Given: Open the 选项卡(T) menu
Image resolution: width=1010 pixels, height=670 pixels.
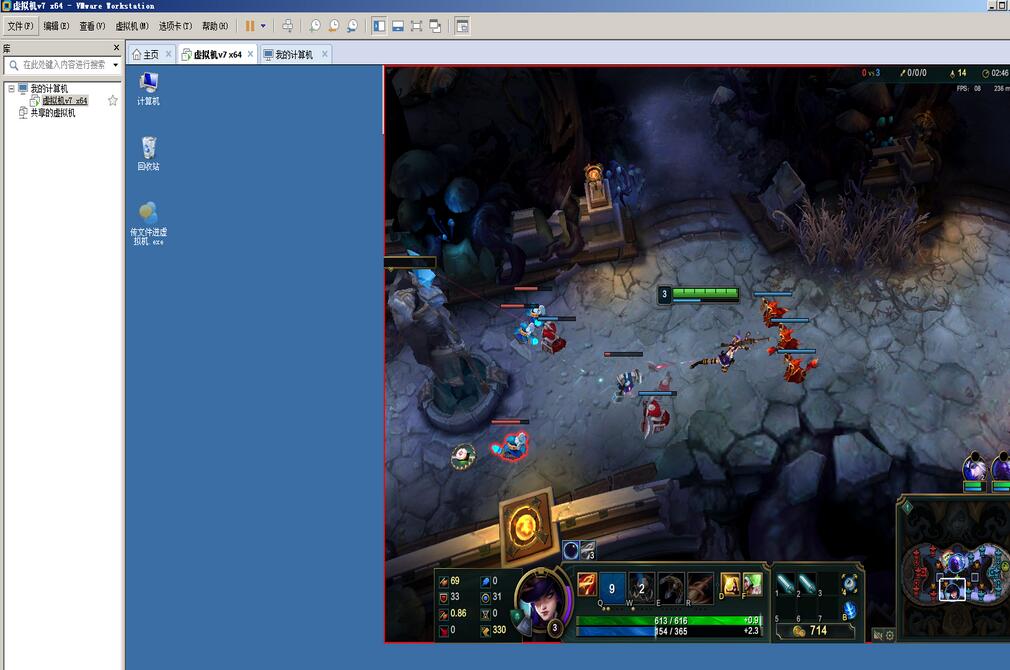Looking at the screenshot, I should [175, 26].
